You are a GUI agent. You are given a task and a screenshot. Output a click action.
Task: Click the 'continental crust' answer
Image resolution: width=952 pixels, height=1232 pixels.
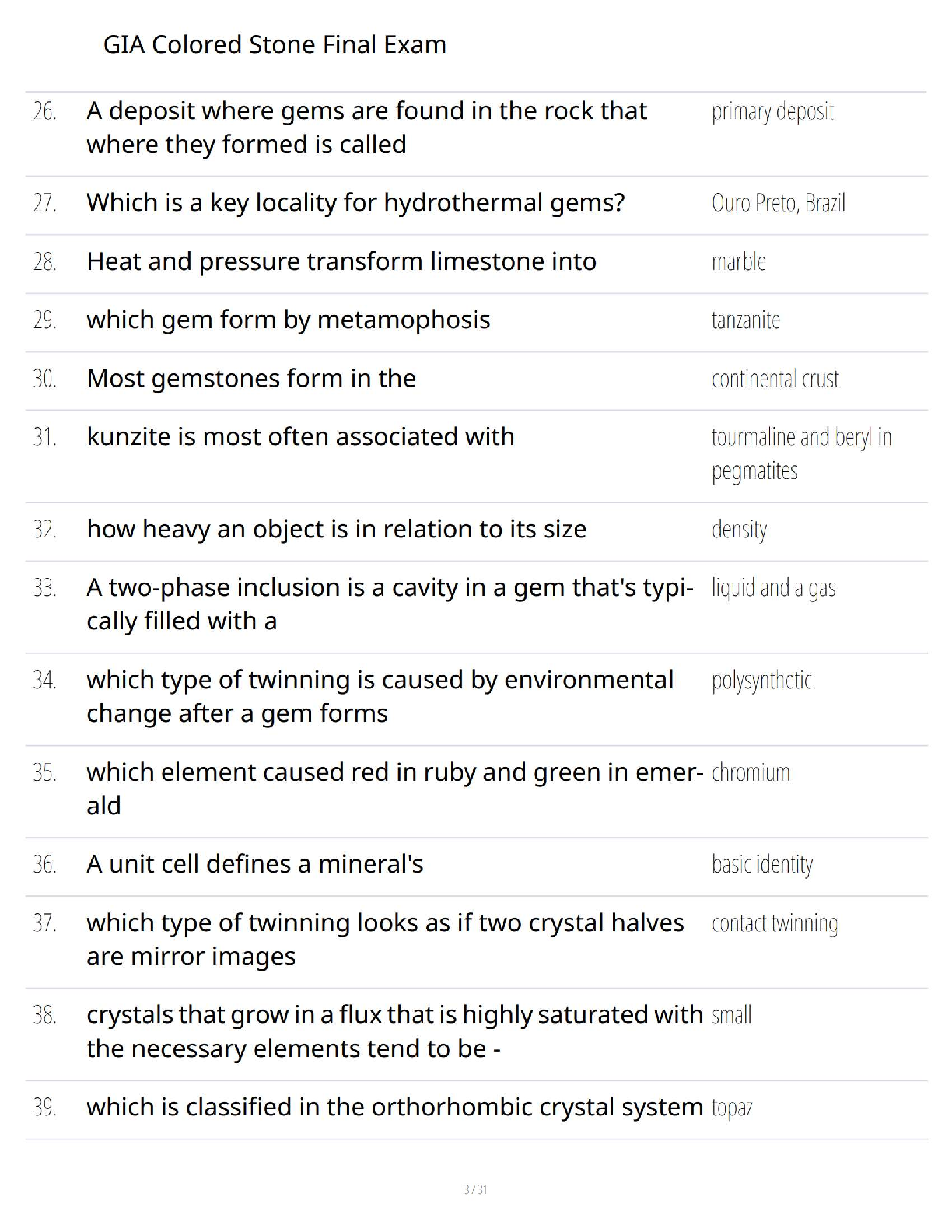(775, 380)
